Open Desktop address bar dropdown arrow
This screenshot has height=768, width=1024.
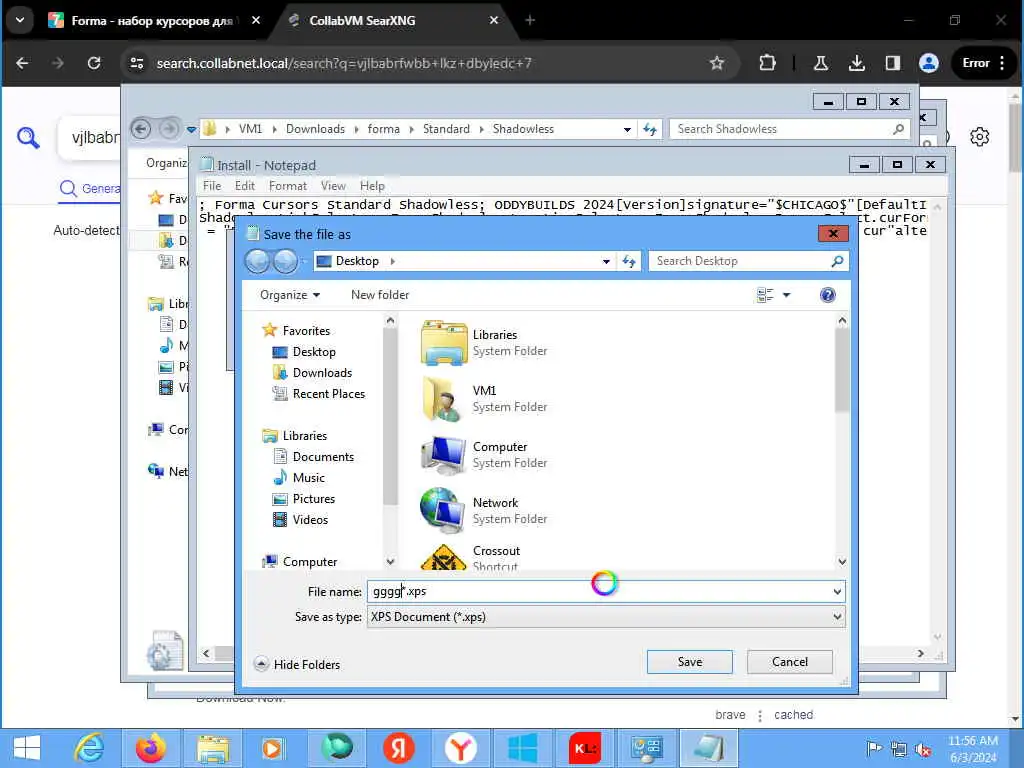[x=606, y=261]
